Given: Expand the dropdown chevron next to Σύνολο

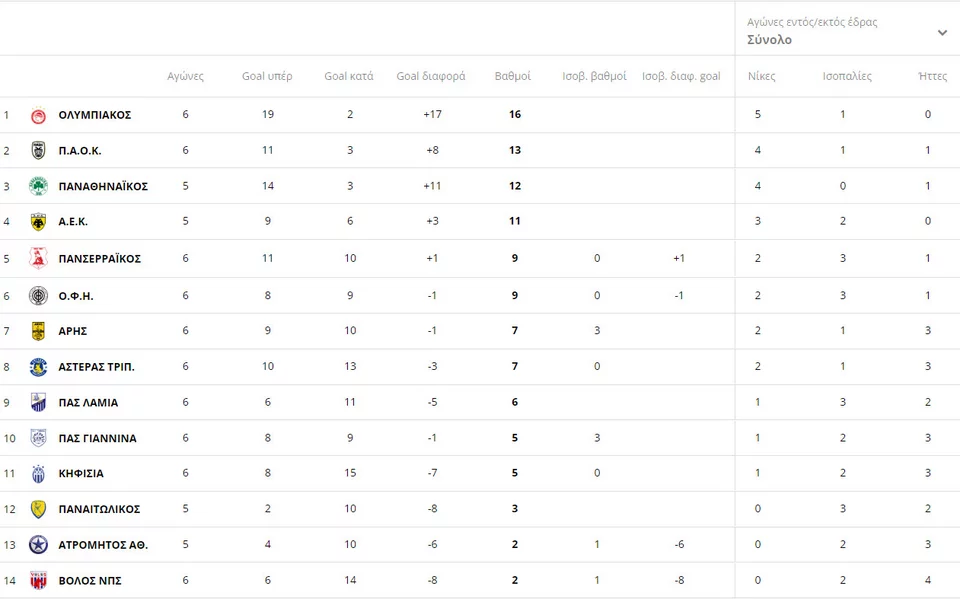Looking at the screenshot, I should 942,32.
